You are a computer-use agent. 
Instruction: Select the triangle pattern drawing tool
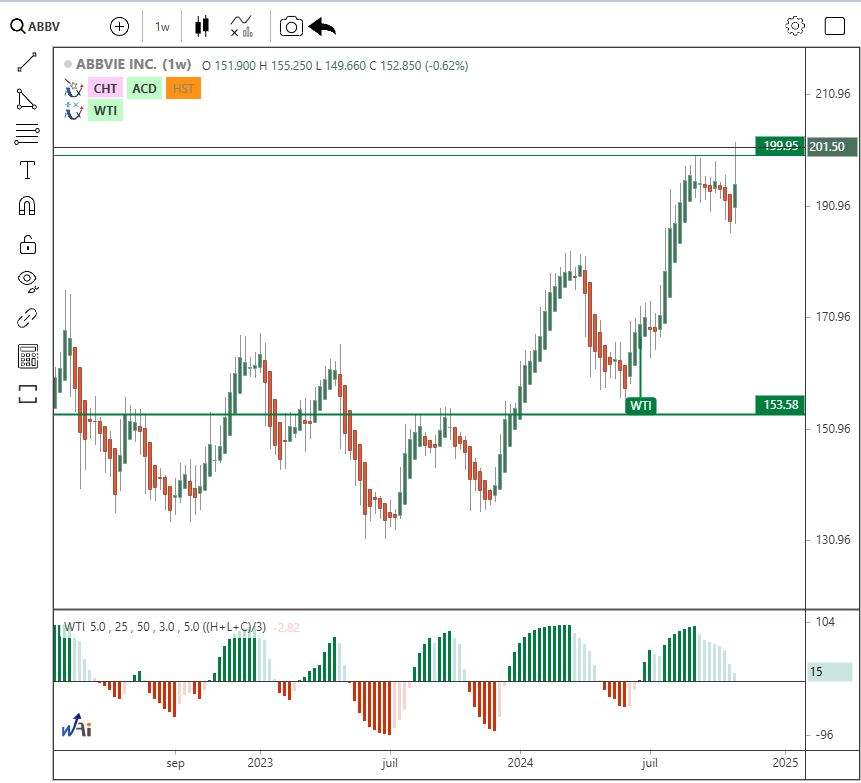click(27, 99)
